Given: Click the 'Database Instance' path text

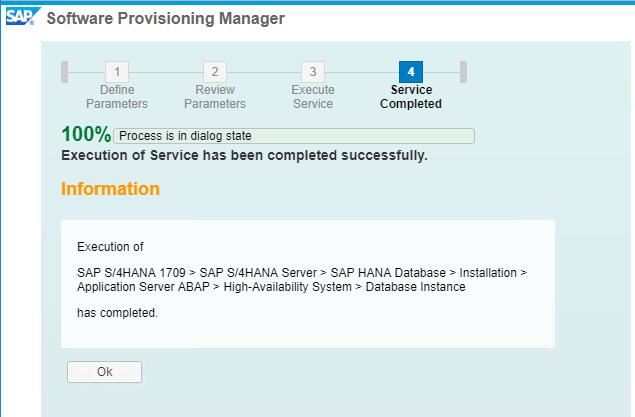Looking at the screenshot, I should point(416,287).
